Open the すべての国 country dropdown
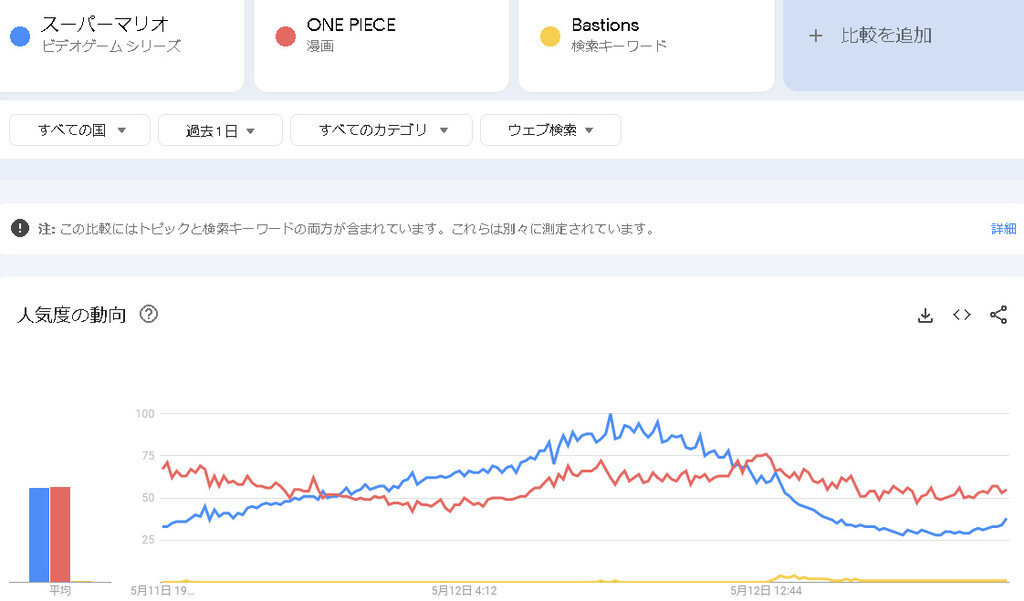1024x601 pixels. 80,130
